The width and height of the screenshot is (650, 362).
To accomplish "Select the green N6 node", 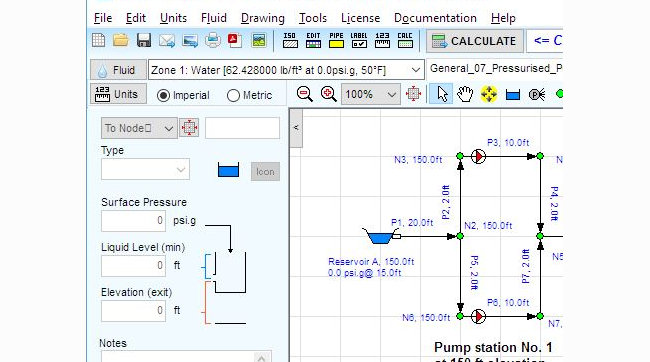I will (x=460, y=316).
